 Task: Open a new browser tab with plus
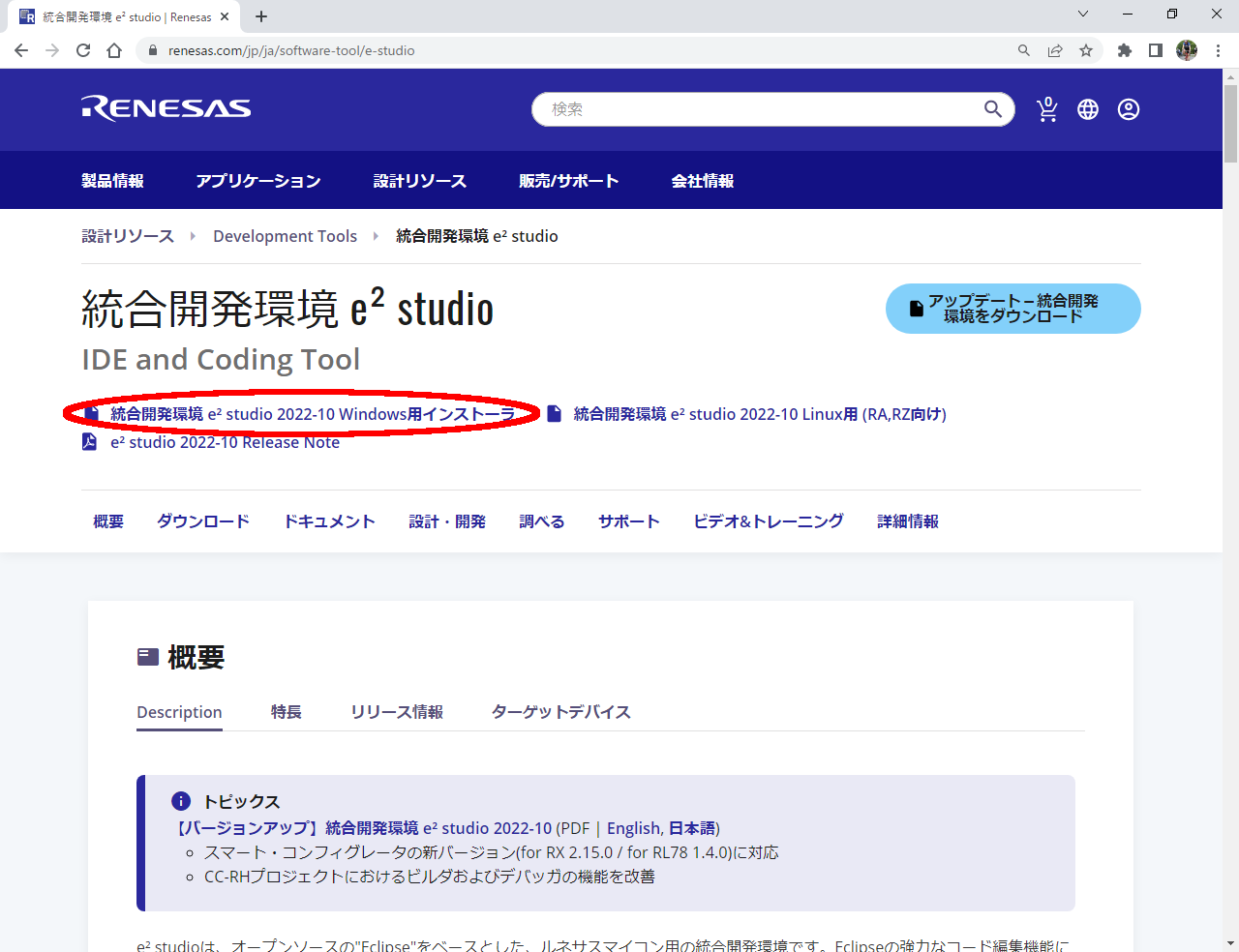(261, 16)
